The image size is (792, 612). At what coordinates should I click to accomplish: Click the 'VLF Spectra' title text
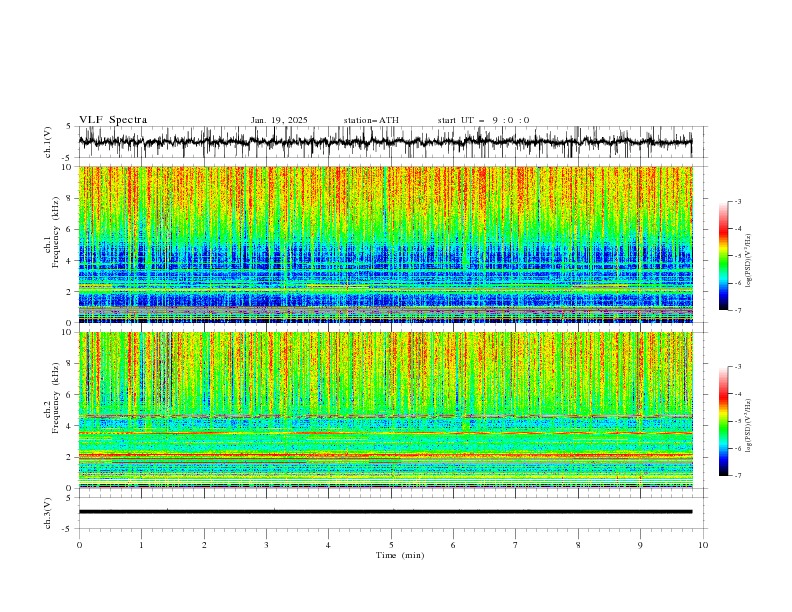113,120
